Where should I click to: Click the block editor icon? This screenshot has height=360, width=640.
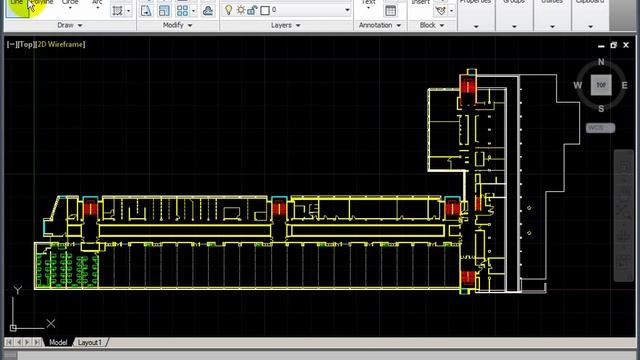pyautogui.click(x=441, y=11)
